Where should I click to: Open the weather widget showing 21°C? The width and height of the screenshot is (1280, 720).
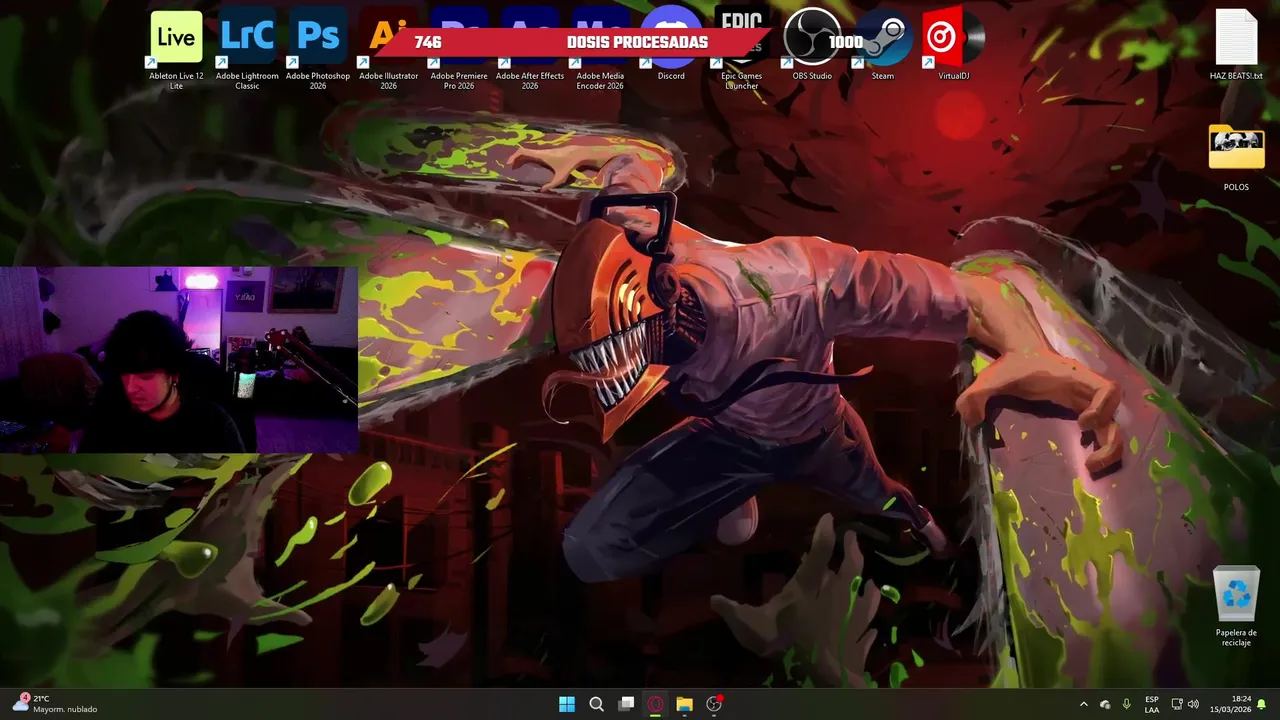[55, 704]
